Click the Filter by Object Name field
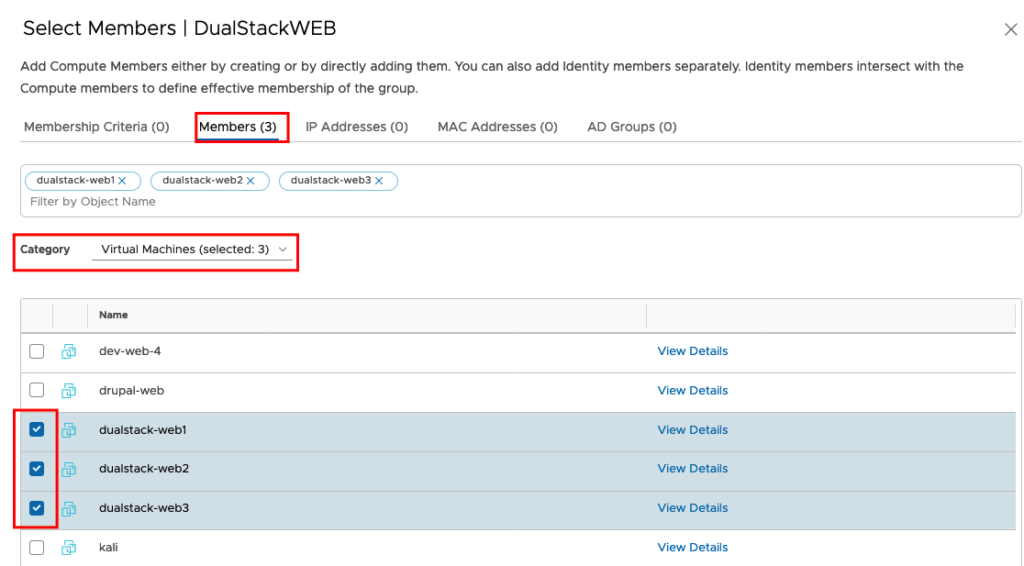 tap(520, 202)
